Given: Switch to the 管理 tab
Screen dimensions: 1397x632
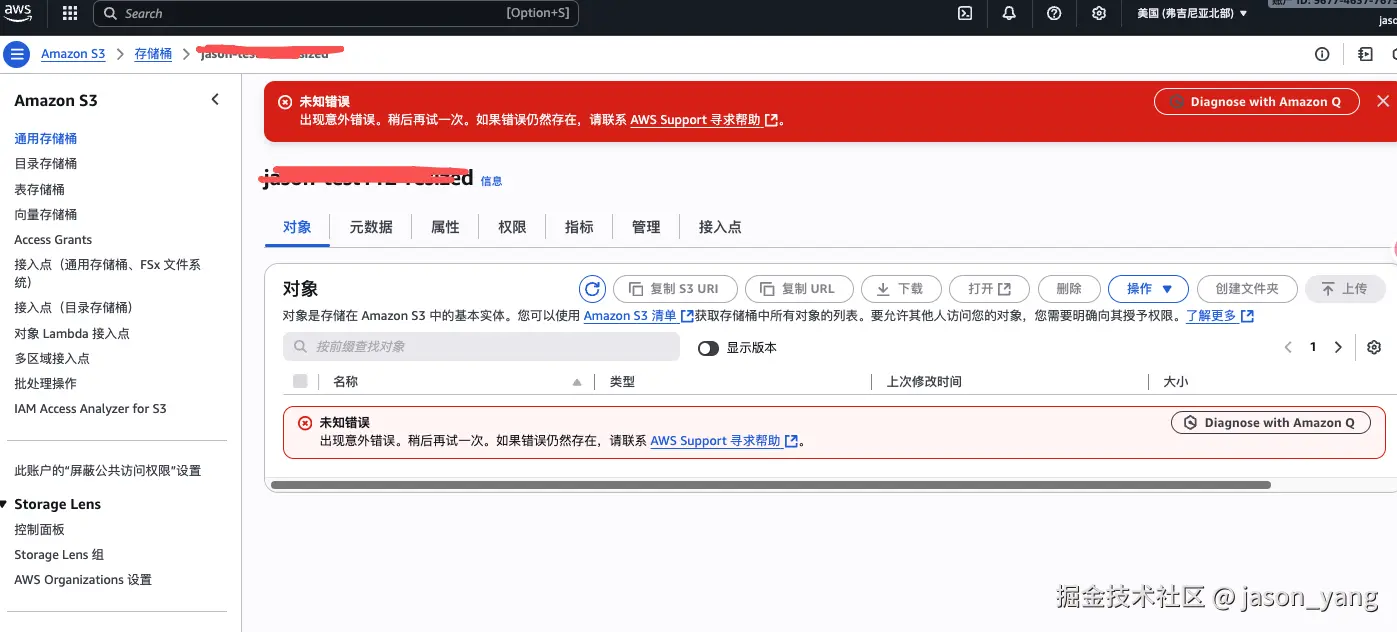Looking at the screenshot, I should pyautogui.click(x=646, y=227).
